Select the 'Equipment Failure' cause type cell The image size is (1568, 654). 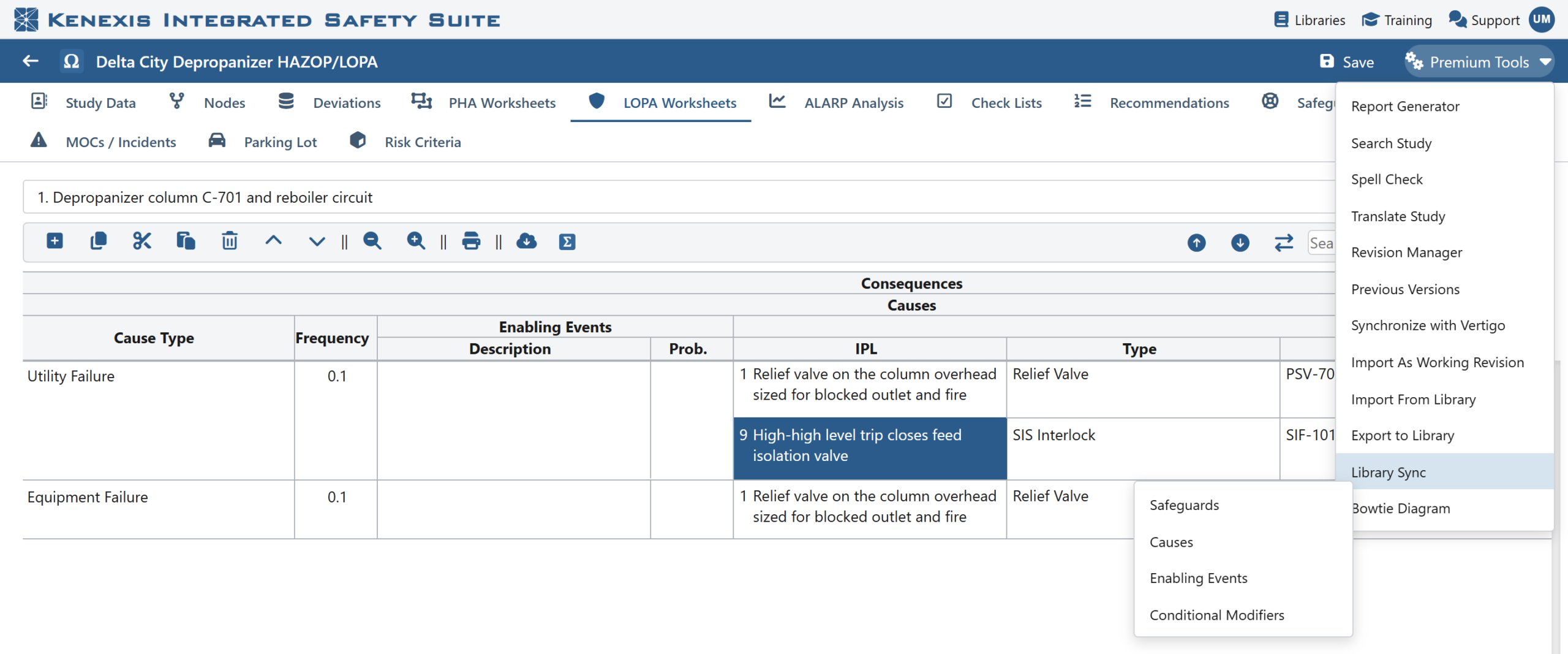159,509
